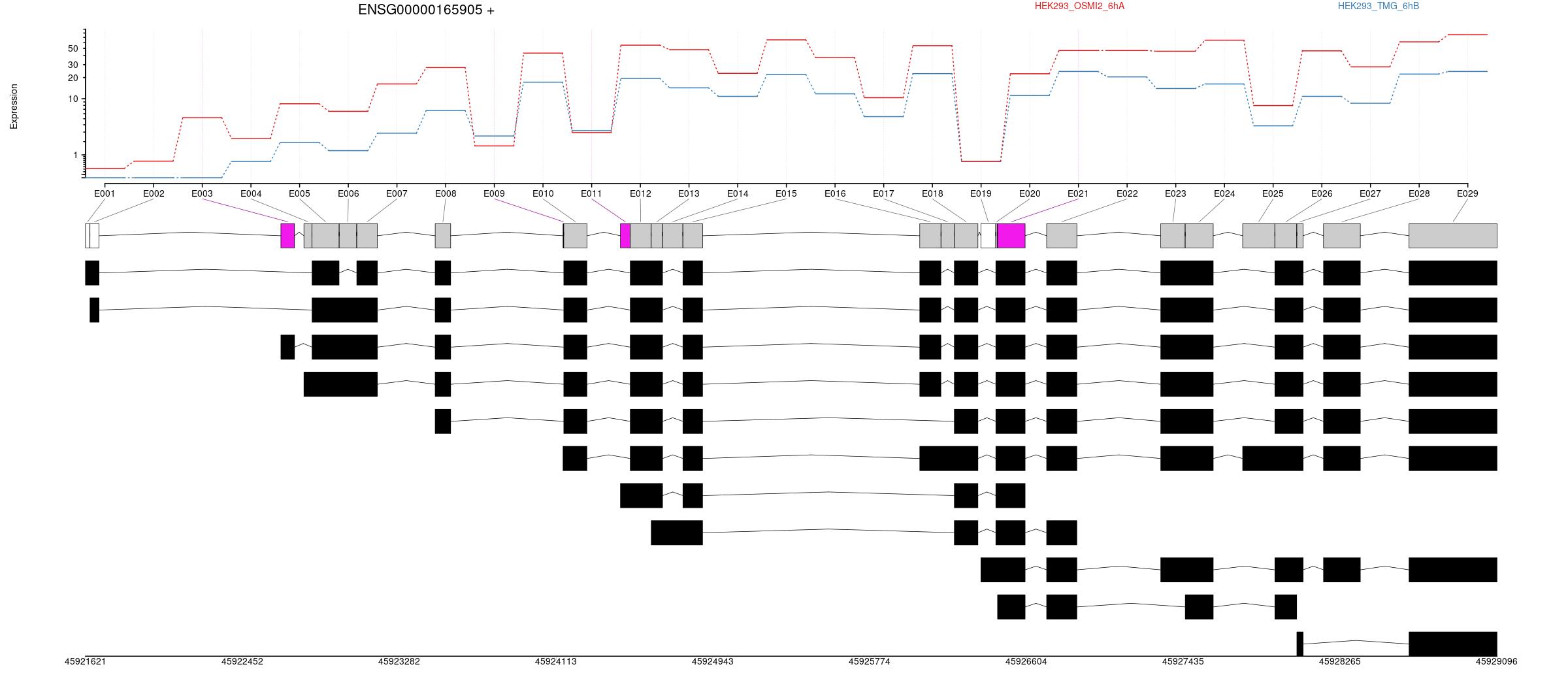The height and width of the screenshot is (673, 1568).
Task: Click exon label E009
Action: [x=494, y=193]
